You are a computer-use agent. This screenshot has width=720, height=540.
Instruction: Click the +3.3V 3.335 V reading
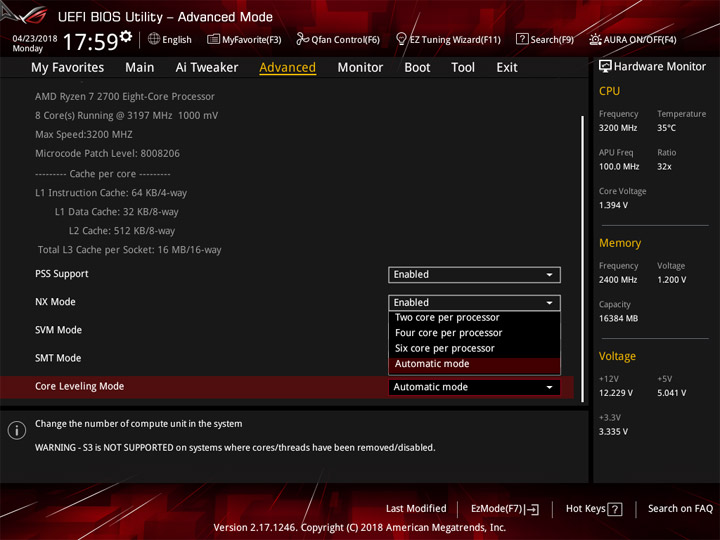pos(613,432)
